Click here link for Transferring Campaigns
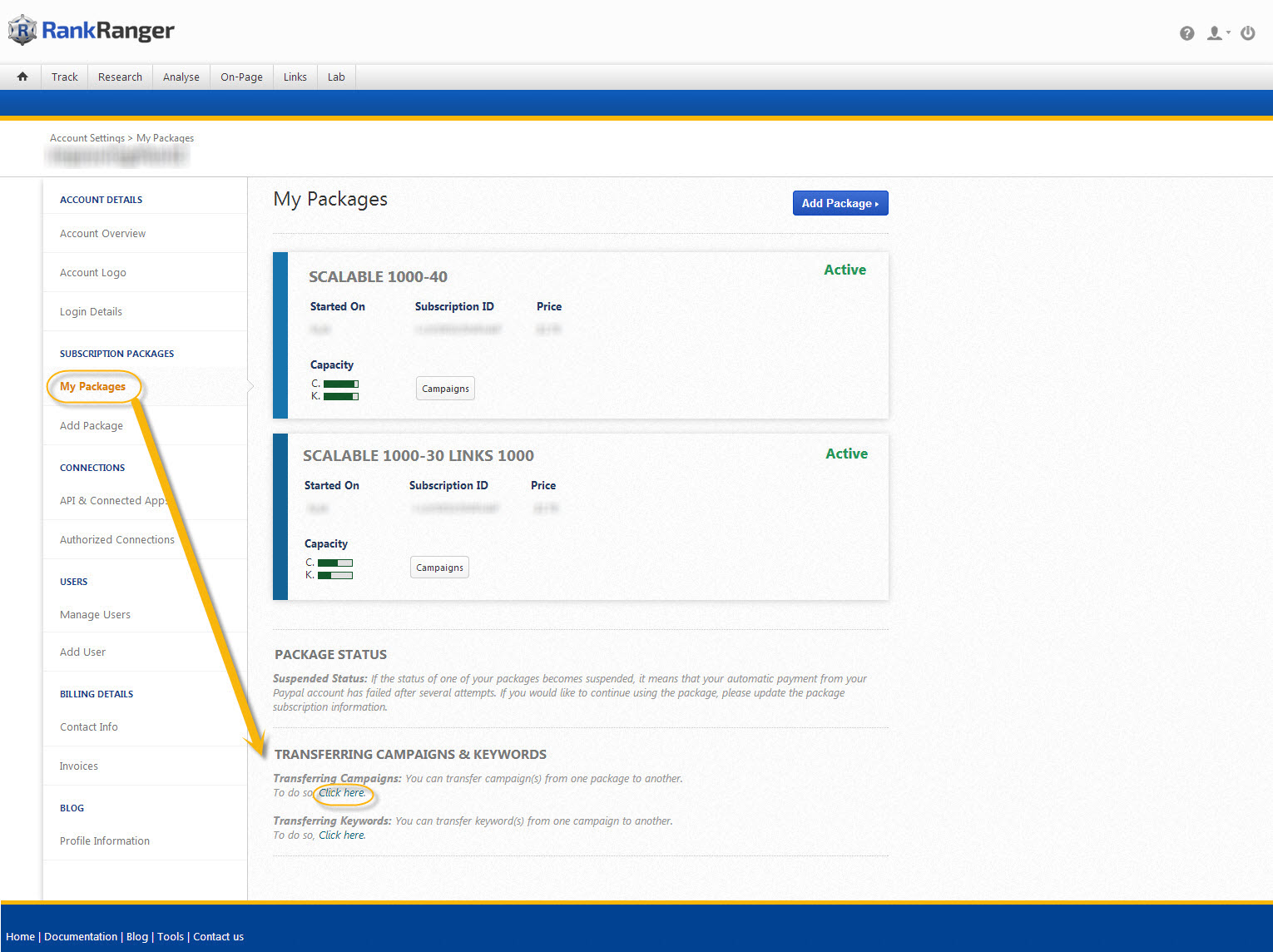The height and width of the screenshot is (952, 1273). 342,793
